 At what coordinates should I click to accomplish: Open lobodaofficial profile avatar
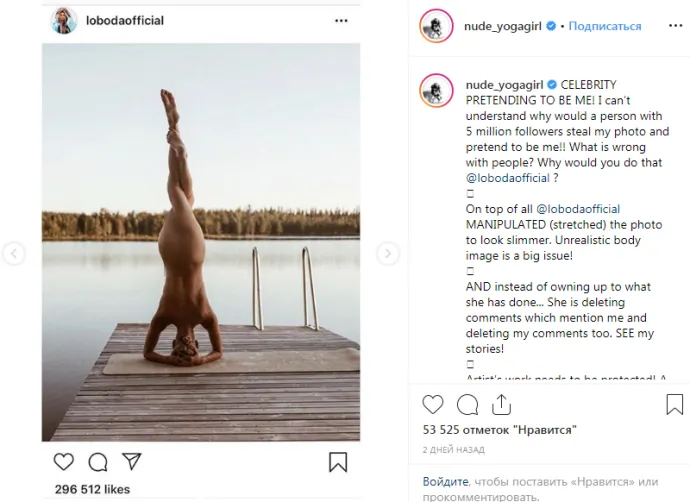pyautogui.click(x=64, y=20)
